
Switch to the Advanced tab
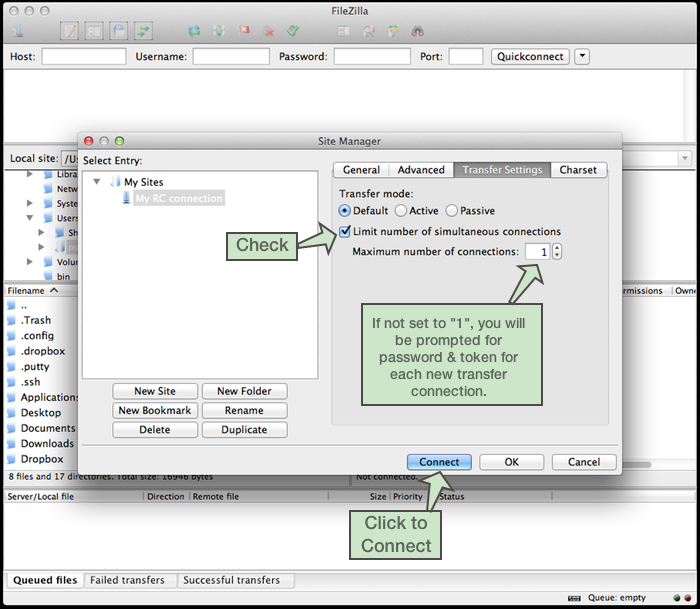[x=420, y=170]
